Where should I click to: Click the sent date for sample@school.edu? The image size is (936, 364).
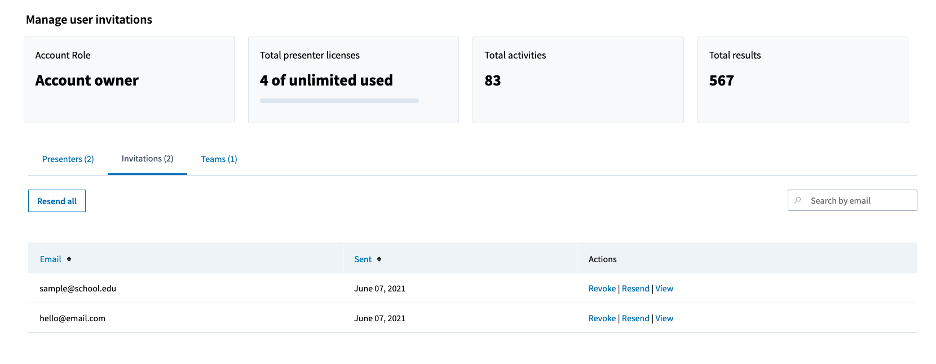coord(380,288)
